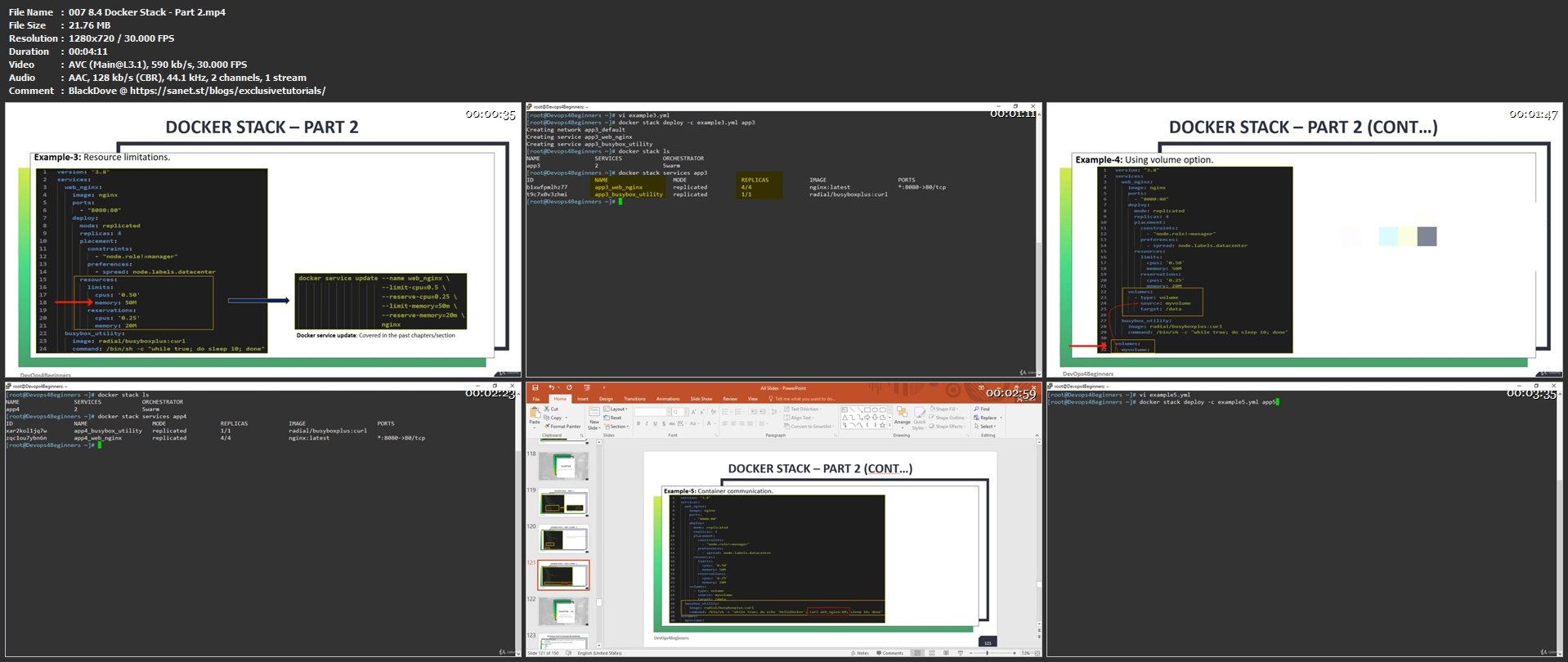This screenshot has height=662, width=1568.
Task: Toggle Underline formatting
Action: [656, 423]
